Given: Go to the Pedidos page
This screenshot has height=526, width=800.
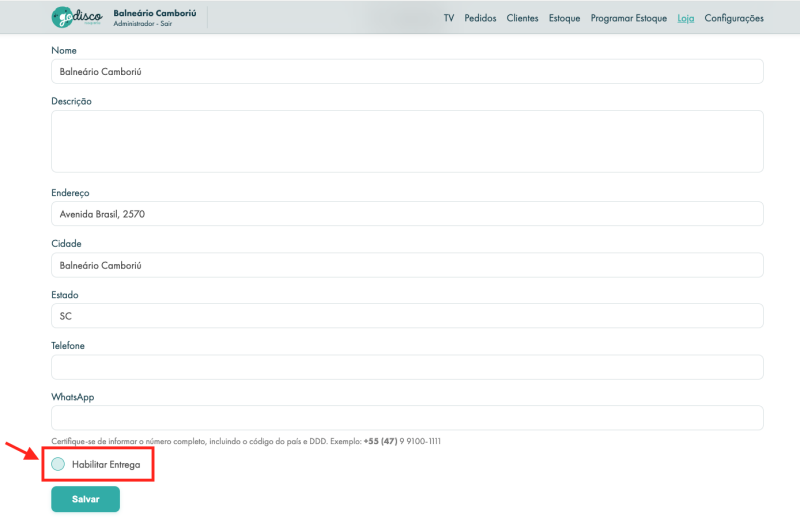Looking at the screenshot, I should click(480, 18).
